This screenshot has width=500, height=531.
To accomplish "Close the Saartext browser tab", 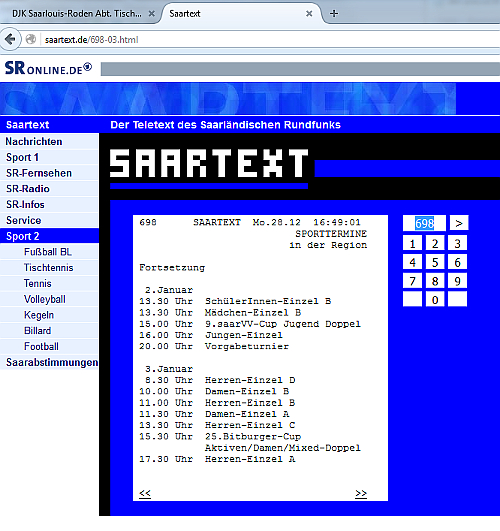I will pyautogui.click(x=309, y=14).
